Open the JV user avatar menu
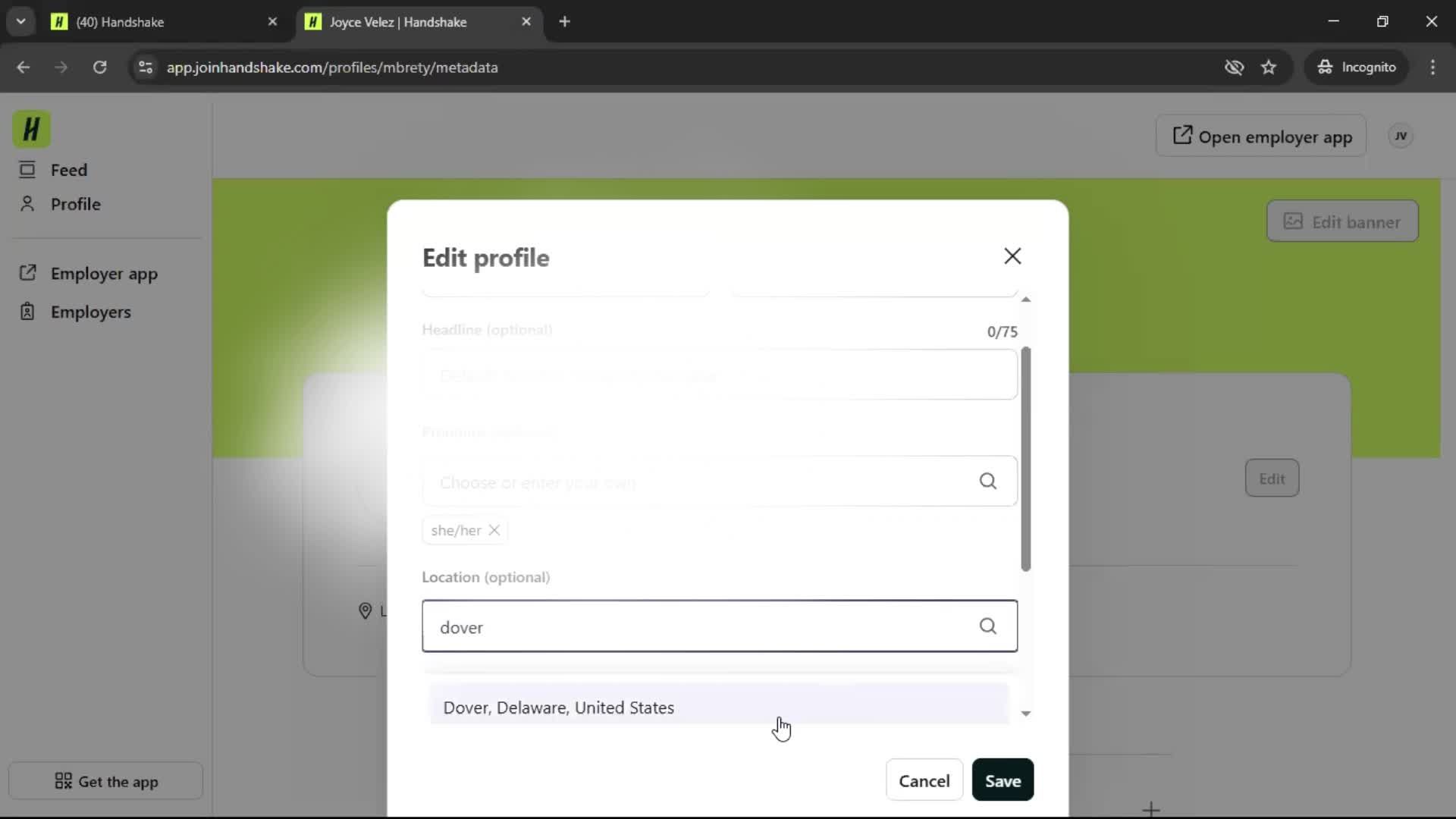The width and height of the screenshot is (1456, 819). coord(1401,136)
